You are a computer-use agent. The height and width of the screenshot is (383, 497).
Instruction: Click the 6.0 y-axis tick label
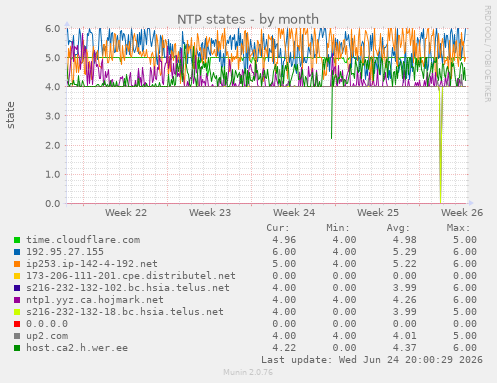pos(53,28)
